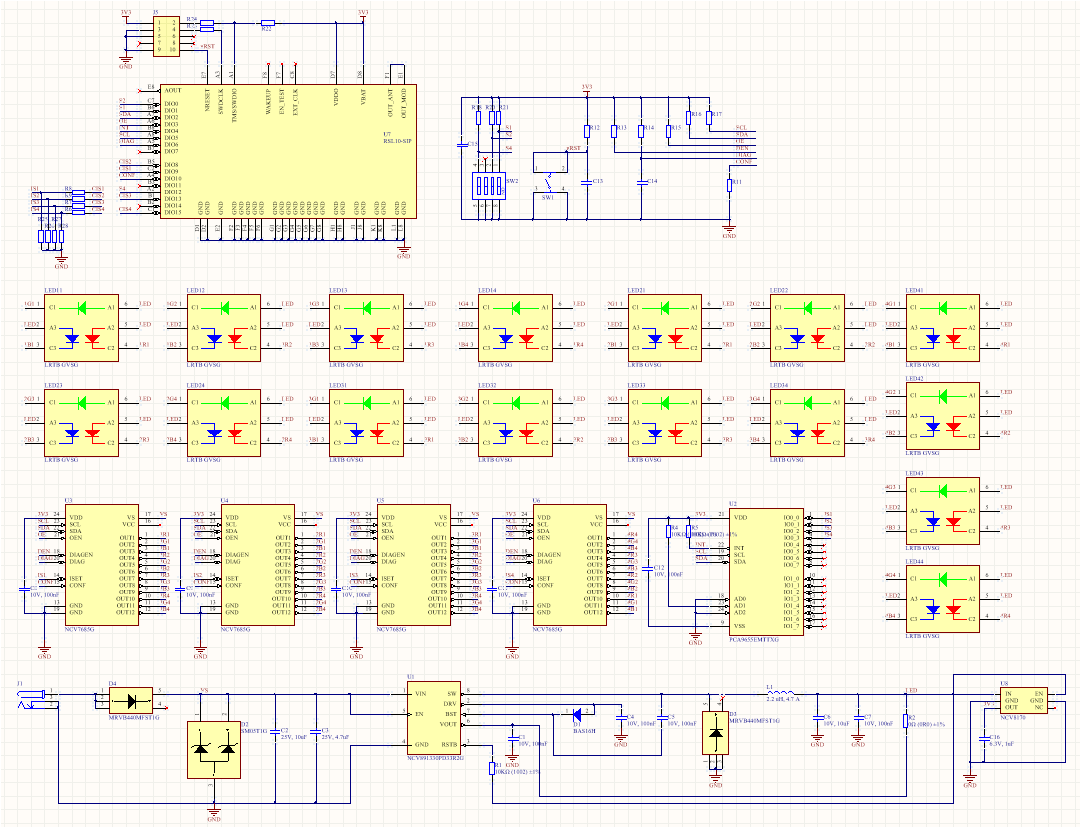The height and width of the screenshot is (828, 1081).
Task: Click the NCV8170 regulator U8
Action: point(1025,699)
